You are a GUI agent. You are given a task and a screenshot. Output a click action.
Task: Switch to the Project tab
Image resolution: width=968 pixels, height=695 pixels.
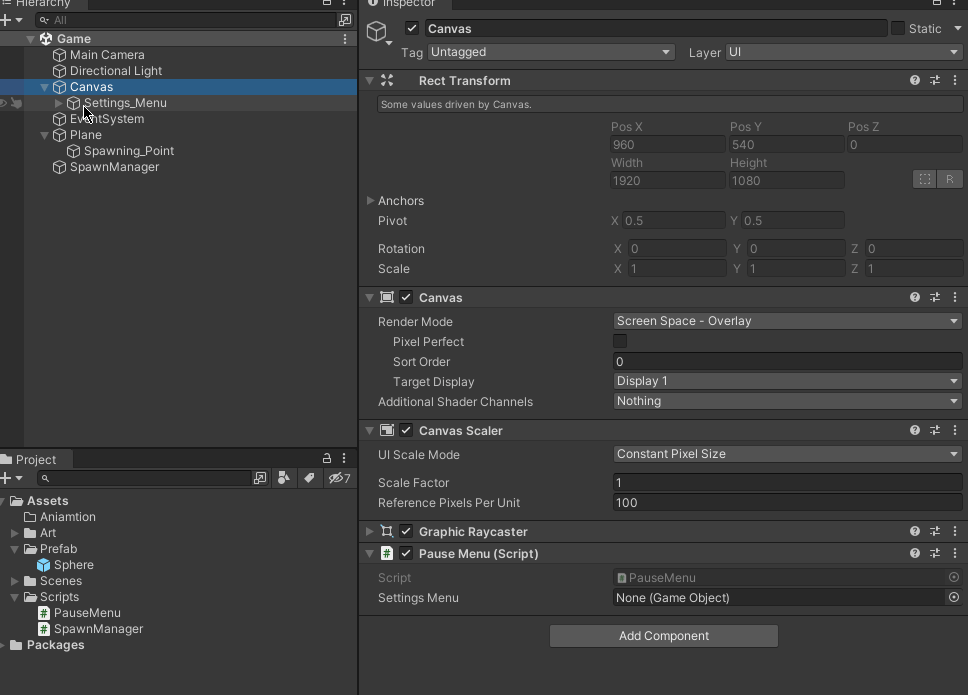point(36,459)
